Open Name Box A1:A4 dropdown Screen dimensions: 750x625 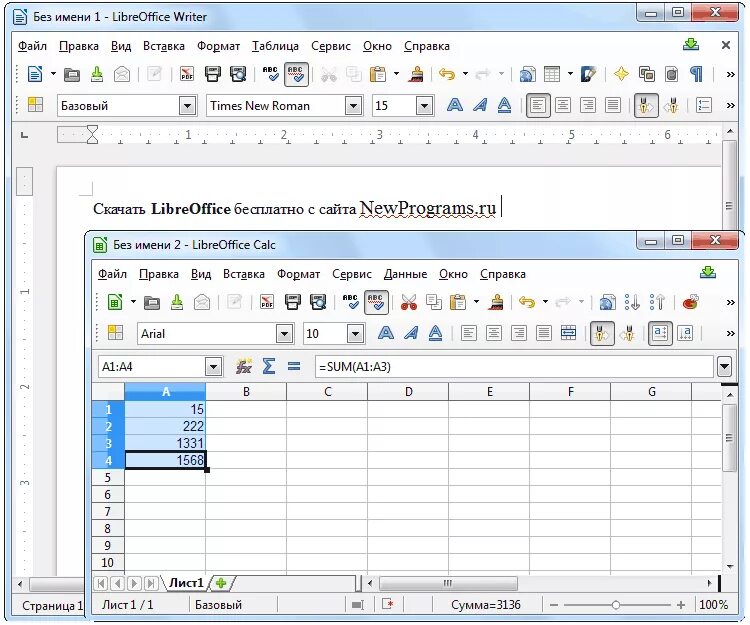tap(213, 367)
